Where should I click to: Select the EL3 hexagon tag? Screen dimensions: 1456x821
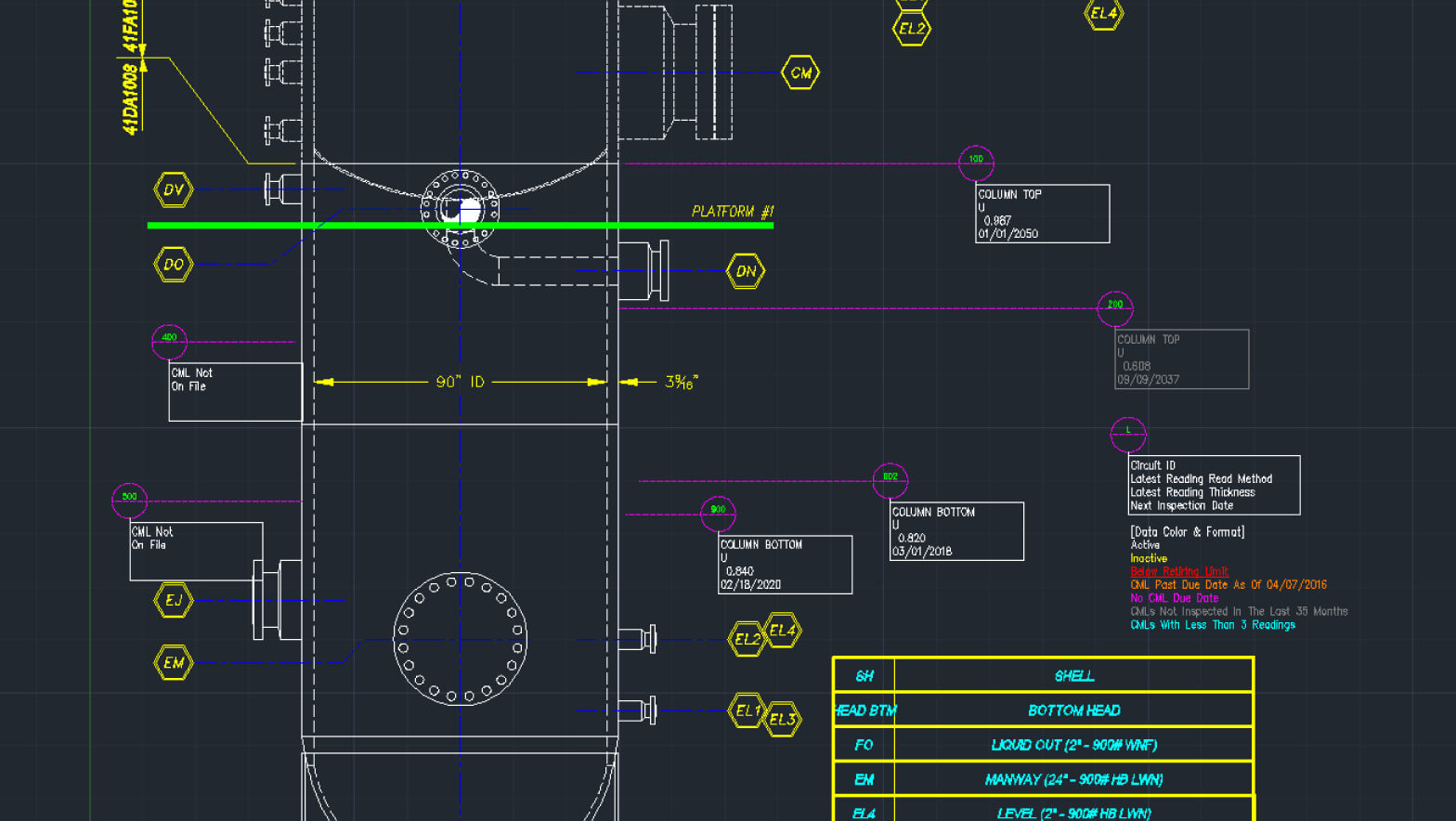[783, 719]
